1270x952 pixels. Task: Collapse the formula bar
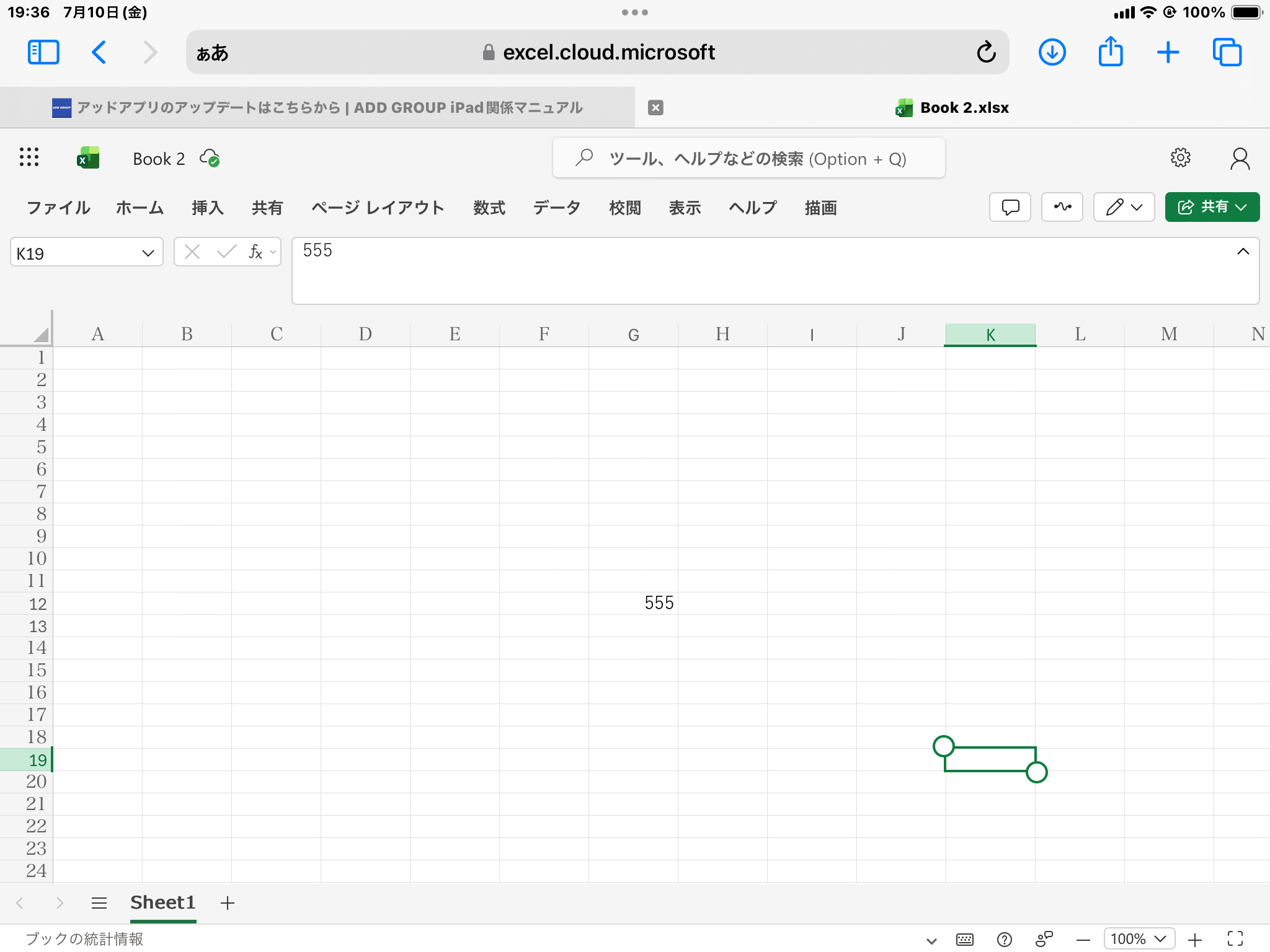[1243, 252]
